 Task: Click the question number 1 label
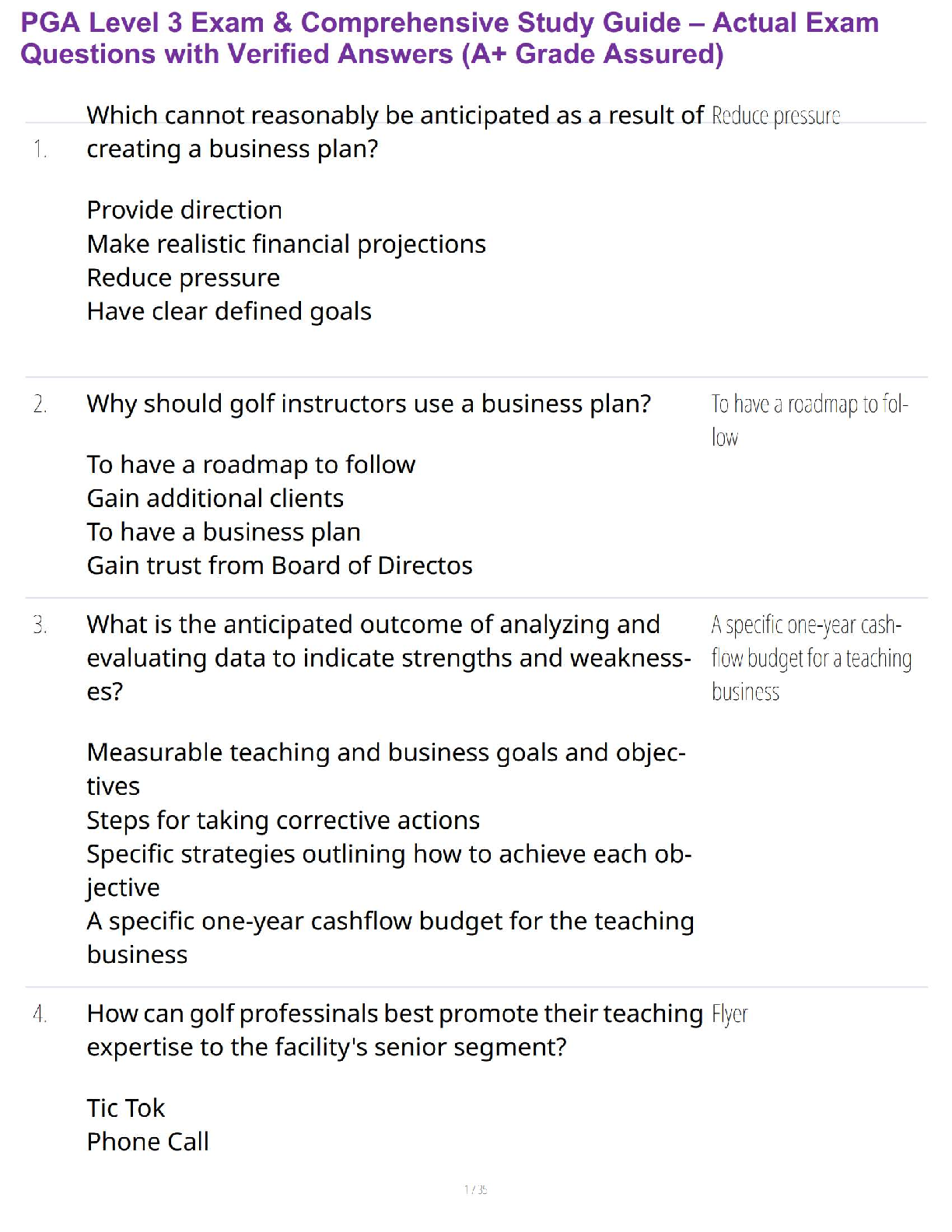pos(40,149)
